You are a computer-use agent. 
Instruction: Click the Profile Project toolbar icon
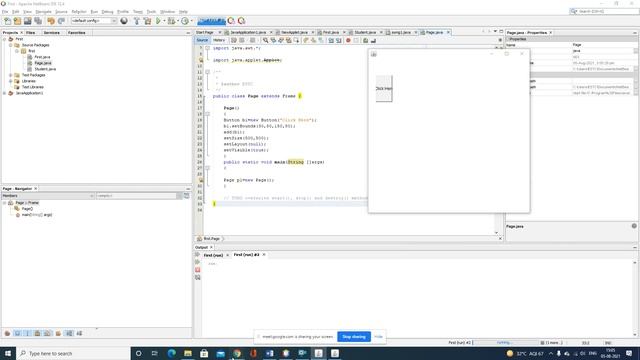[185, 21]
